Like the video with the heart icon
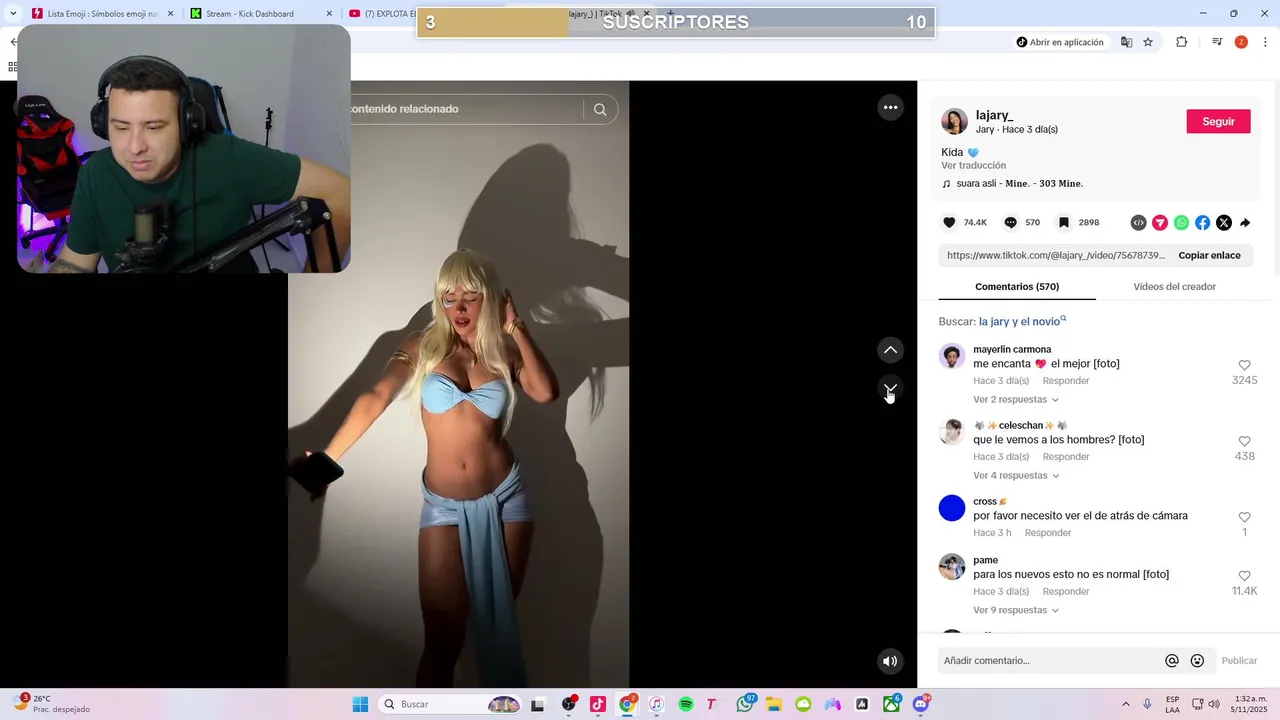This screenshot has height=720, width=1280. pos(949,222)
